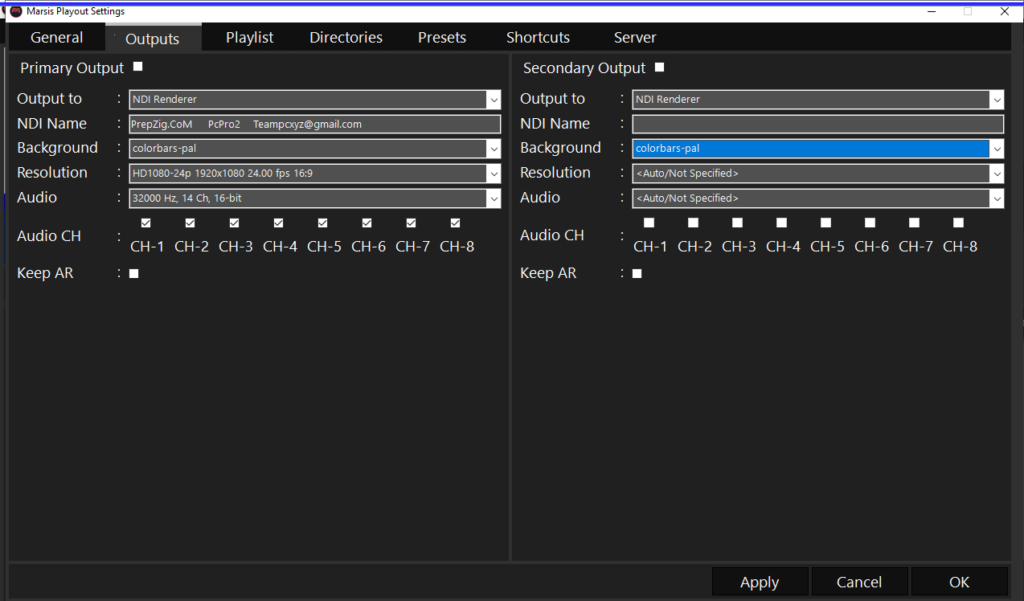Enable the Secondary Output checkbox
This screenshot has width=1024, height=601.
point(660,67)
